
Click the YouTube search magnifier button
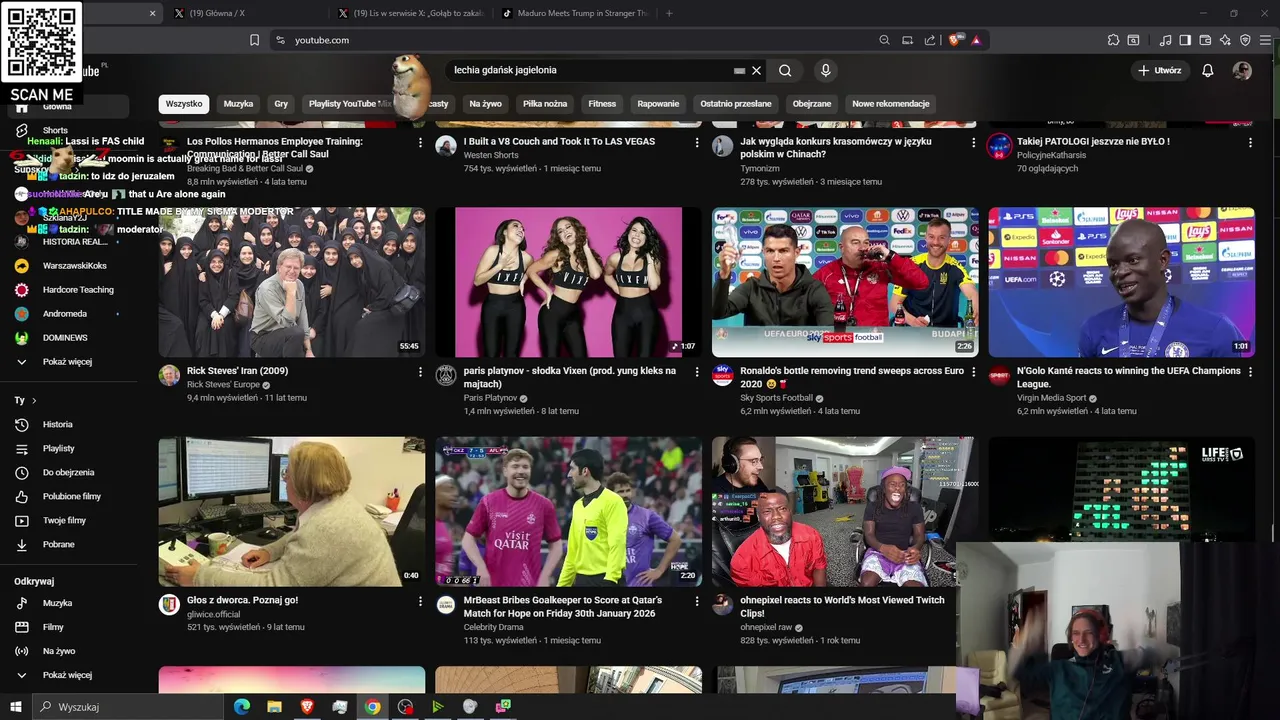(785, 70)
